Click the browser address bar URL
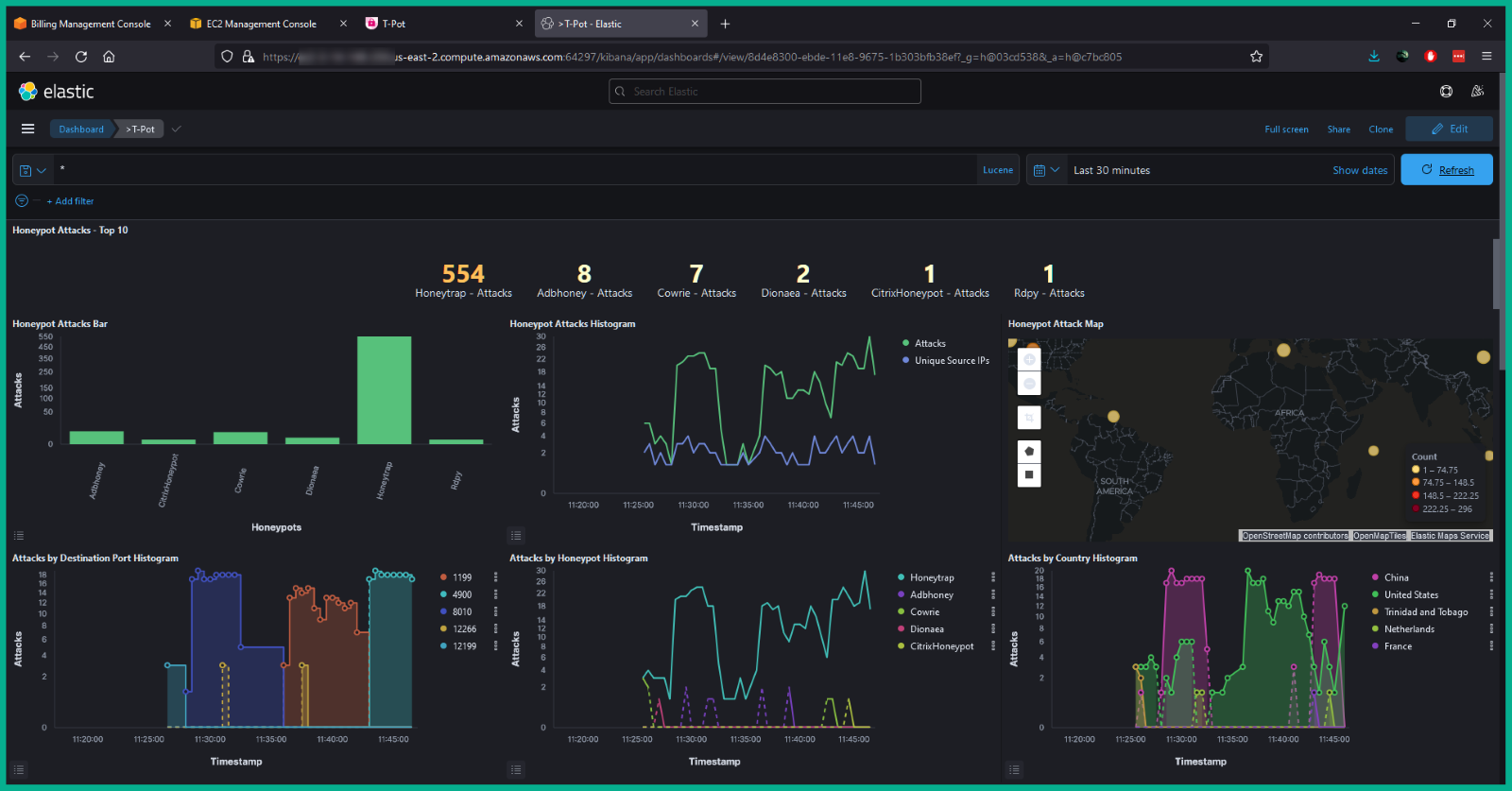This screenshot has height=791, width=1512. click(x=692, y=57)
